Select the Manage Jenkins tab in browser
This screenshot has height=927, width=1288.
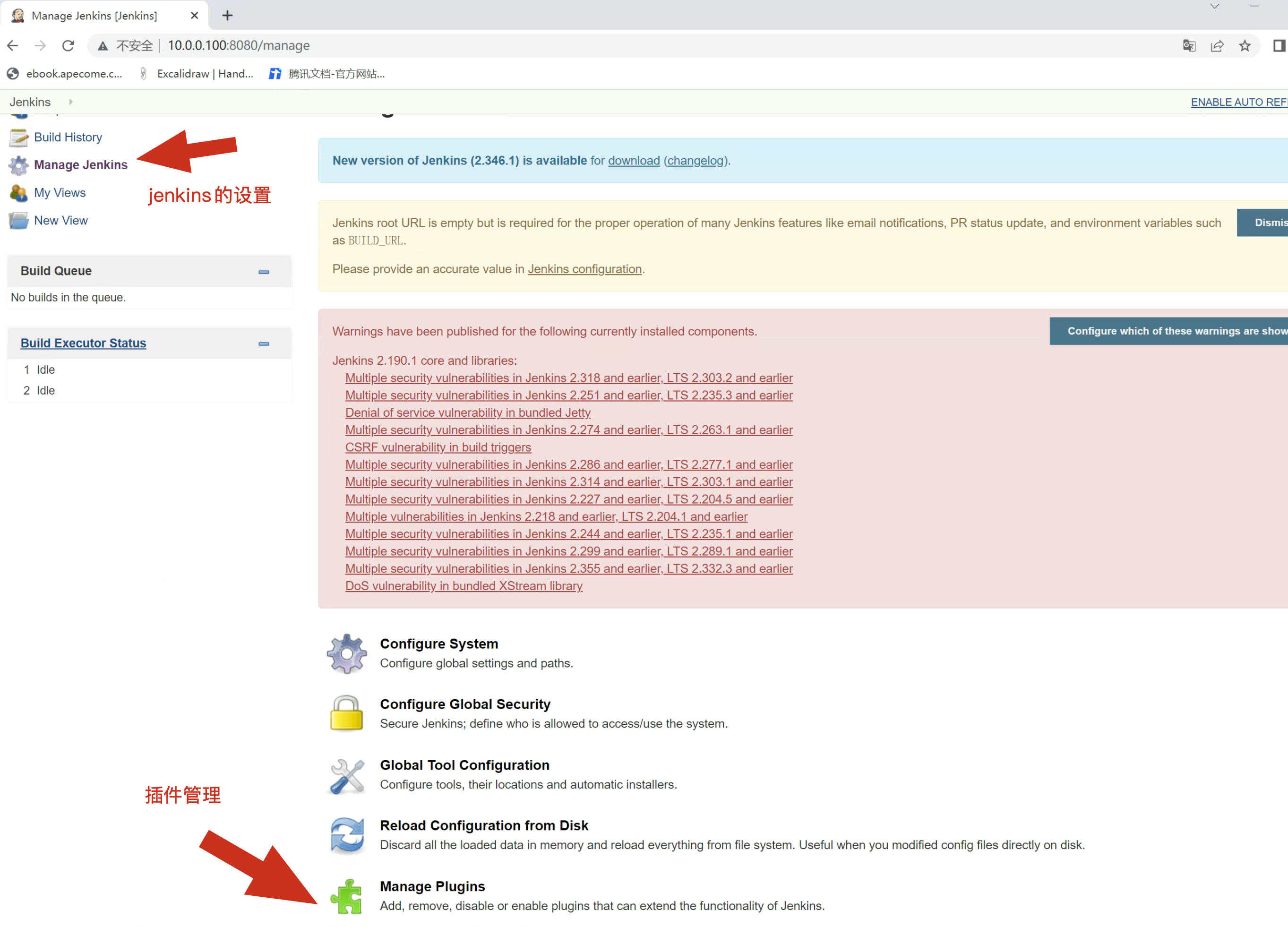[x=94, y=16]
